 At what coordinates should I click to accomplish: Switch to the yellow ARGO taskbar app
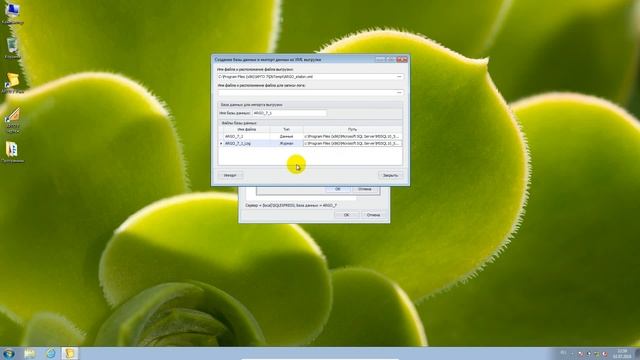tap(70, 353)
